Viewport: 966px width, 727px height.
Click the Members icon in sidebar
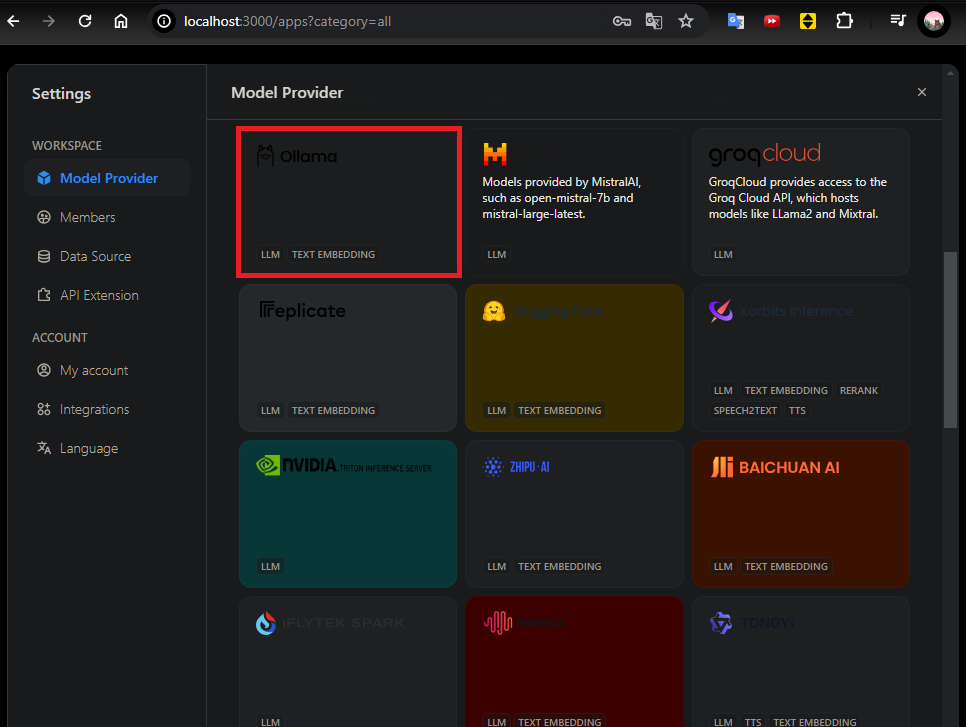44,217
